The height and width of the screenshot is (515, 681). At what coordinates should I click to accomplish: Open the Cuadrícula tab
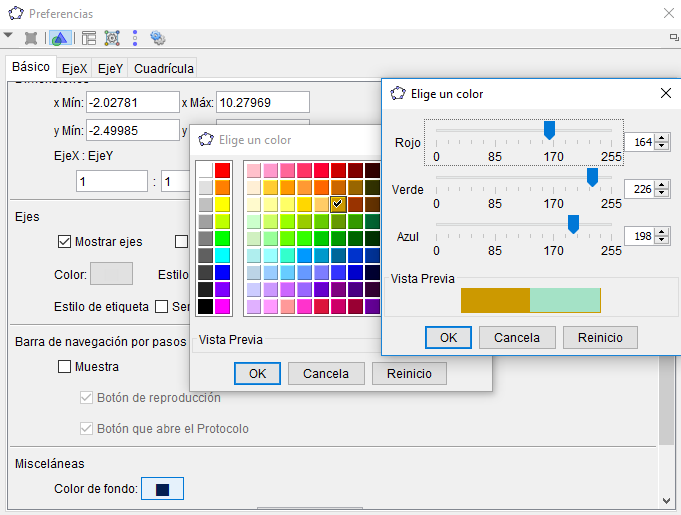(164, 69)
